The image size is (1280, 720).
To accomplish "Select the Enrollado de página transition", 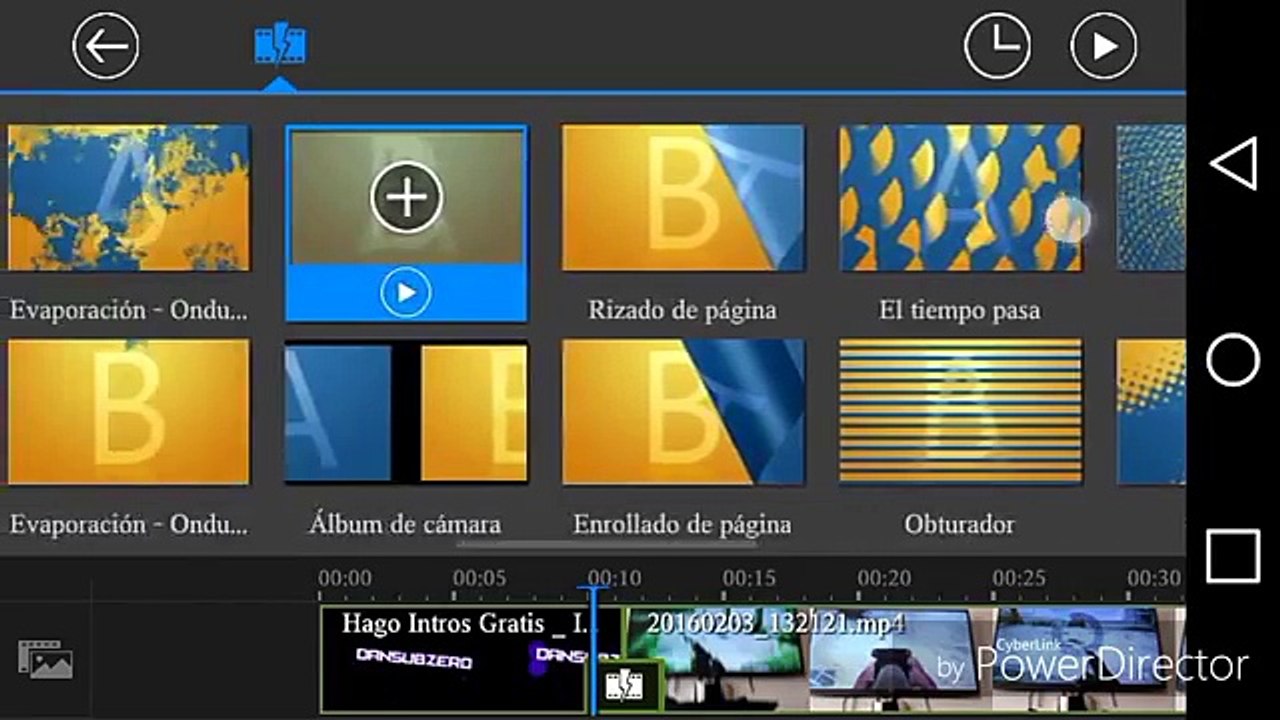I will [x=683, y=412].
